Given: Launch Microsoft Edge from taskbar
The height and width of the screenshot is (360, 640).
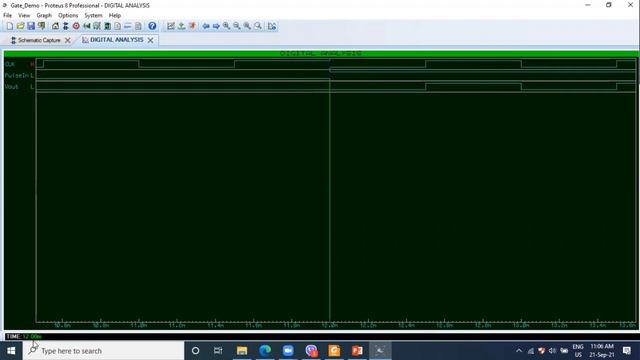Looking at the screenshot, I should click(x=265, y=351).
